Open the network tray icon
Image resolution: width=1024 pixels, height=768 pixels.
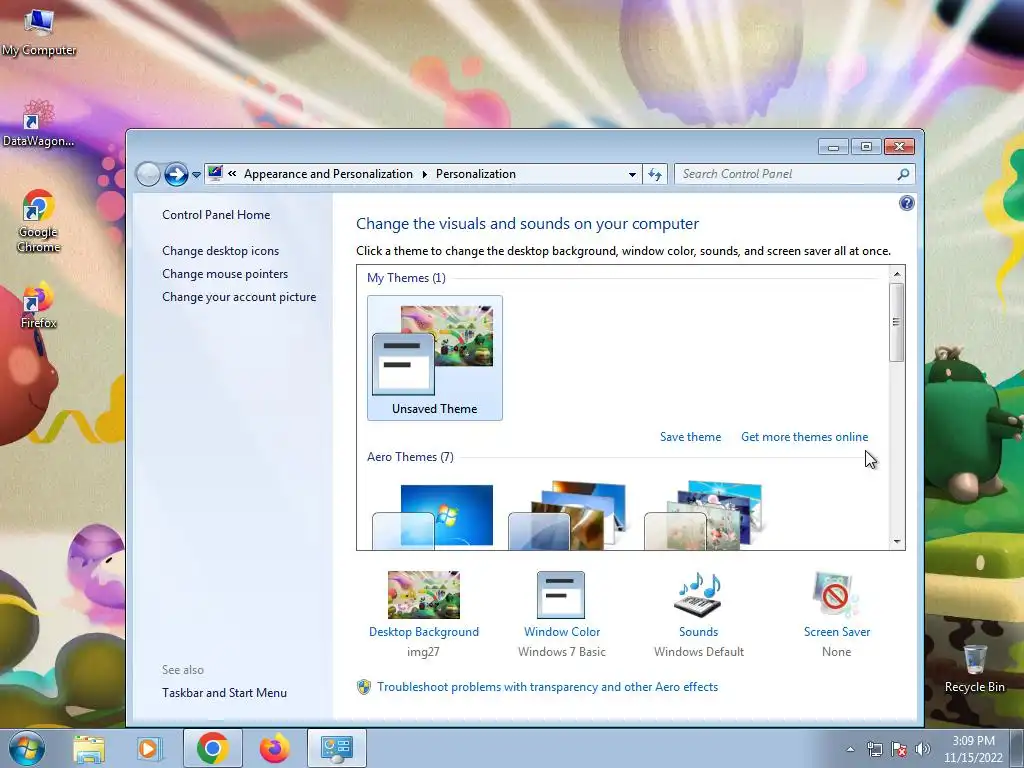pyautogui.click(x=874, y=749)
